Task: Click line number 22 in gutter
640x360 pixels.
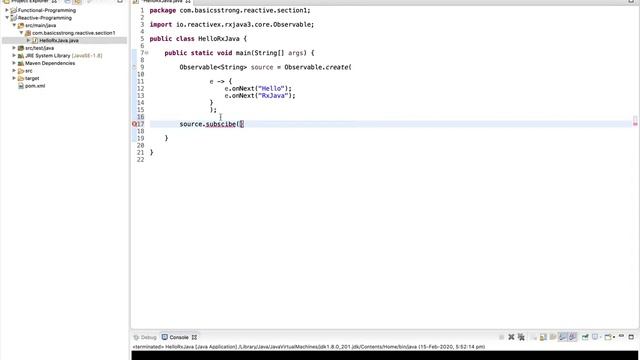Action: 140,160
